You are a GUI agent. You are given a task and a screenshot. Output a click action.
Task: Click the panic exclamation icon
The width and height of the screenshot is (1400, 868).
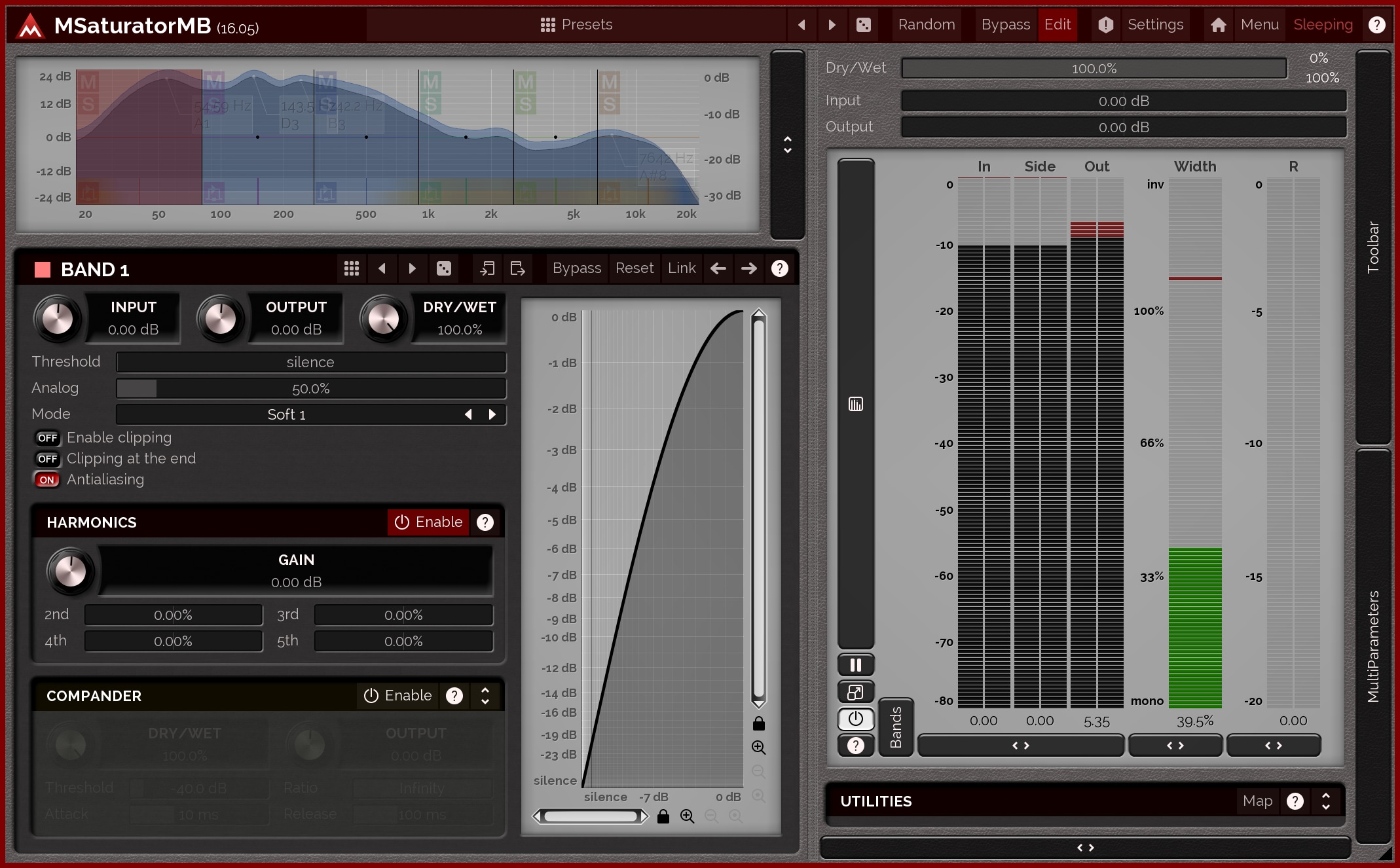(x=1105, y=25)
